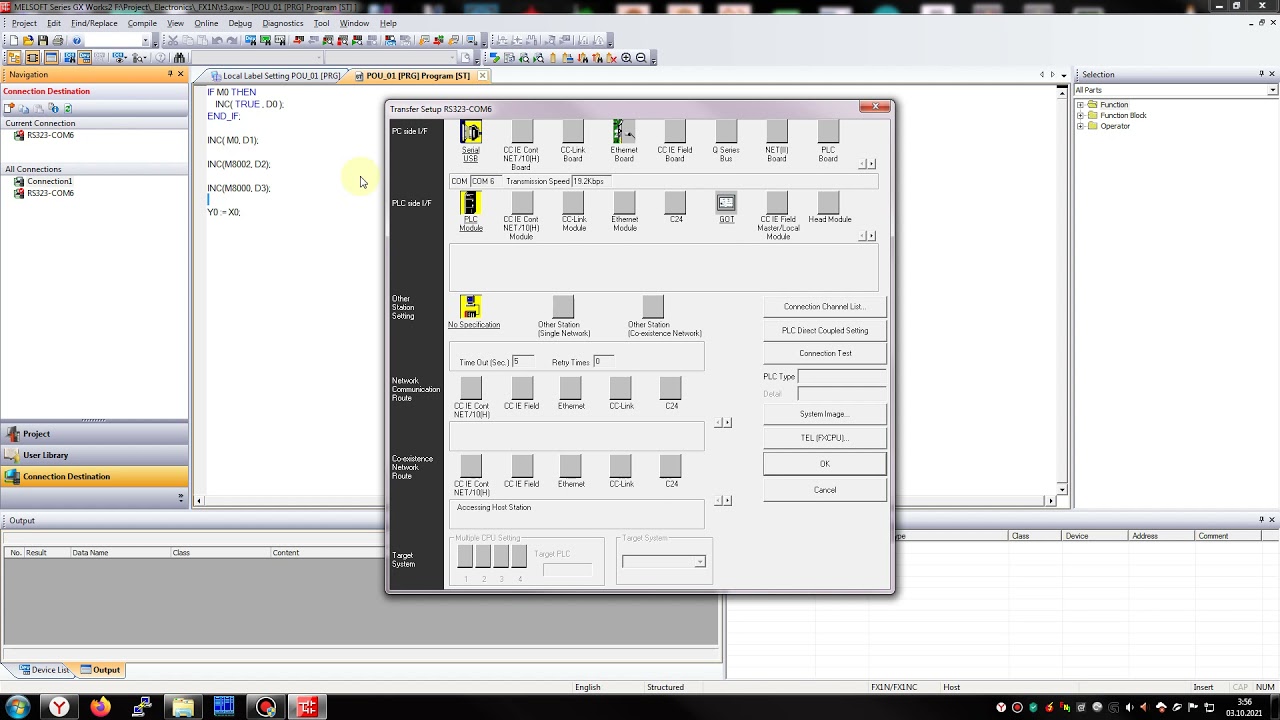
Task: Select the CC-Link Module icon on PLC side
Action: 573,203
